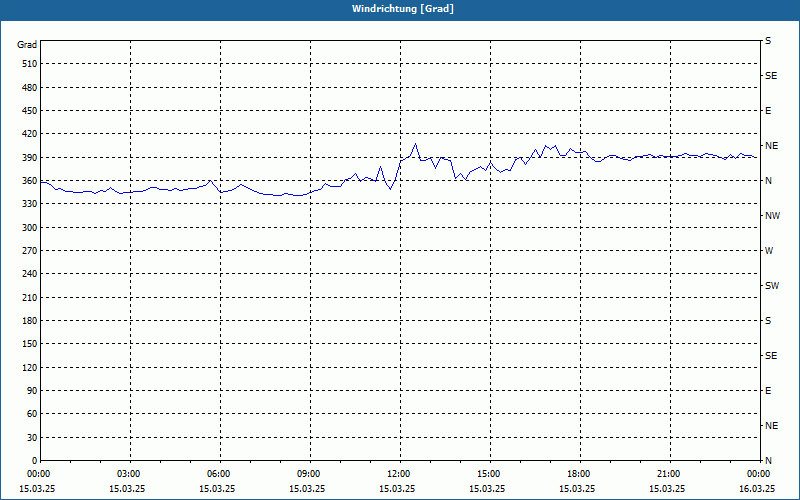Select the 03:00 time label
Viewport: 800px width, 500px height.
click(130, 474)
